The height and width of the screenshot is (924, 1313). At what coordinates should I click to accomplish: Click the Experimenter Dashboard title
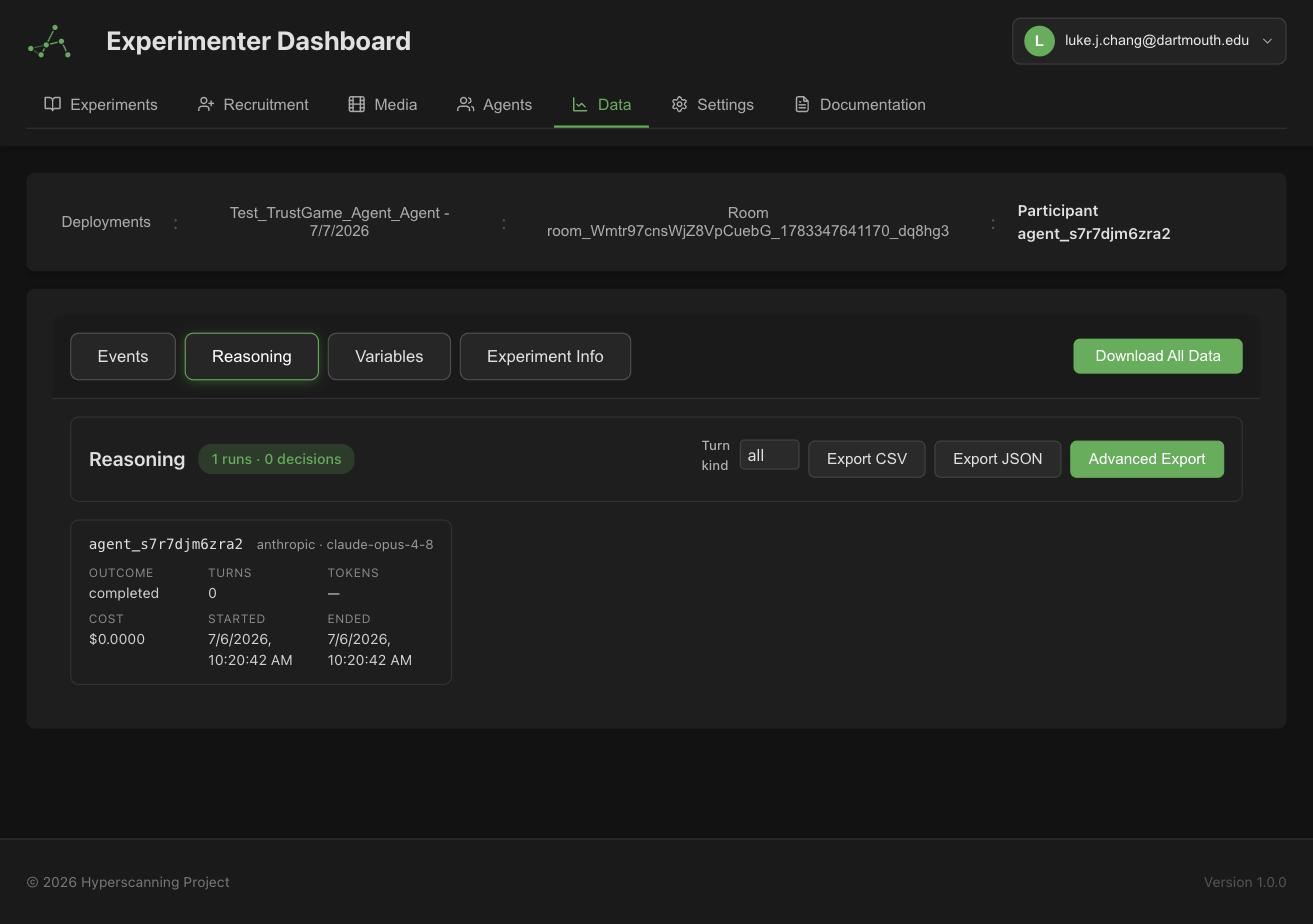tap(258, 41)
